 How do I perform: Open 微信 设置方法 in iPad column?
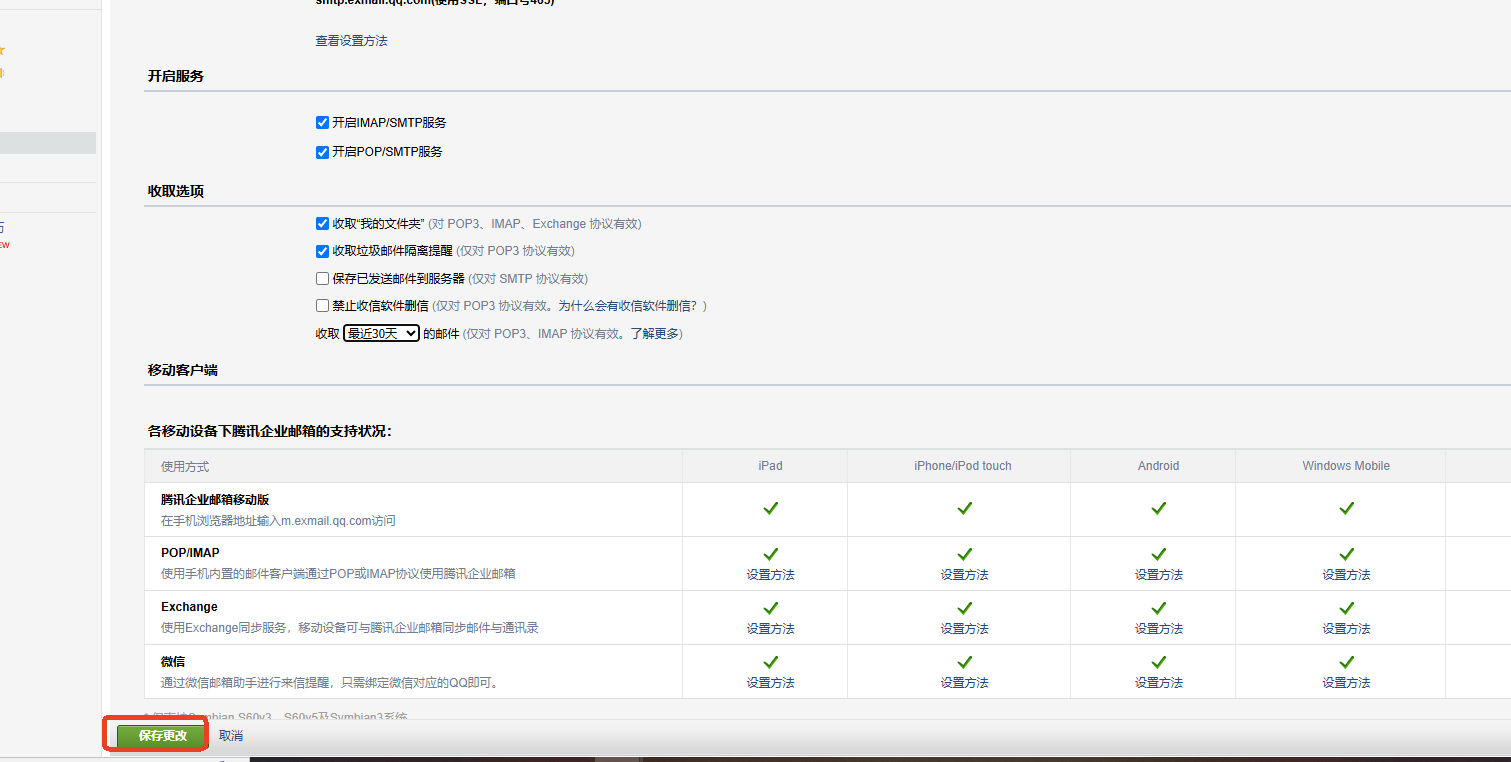[770, 683]
